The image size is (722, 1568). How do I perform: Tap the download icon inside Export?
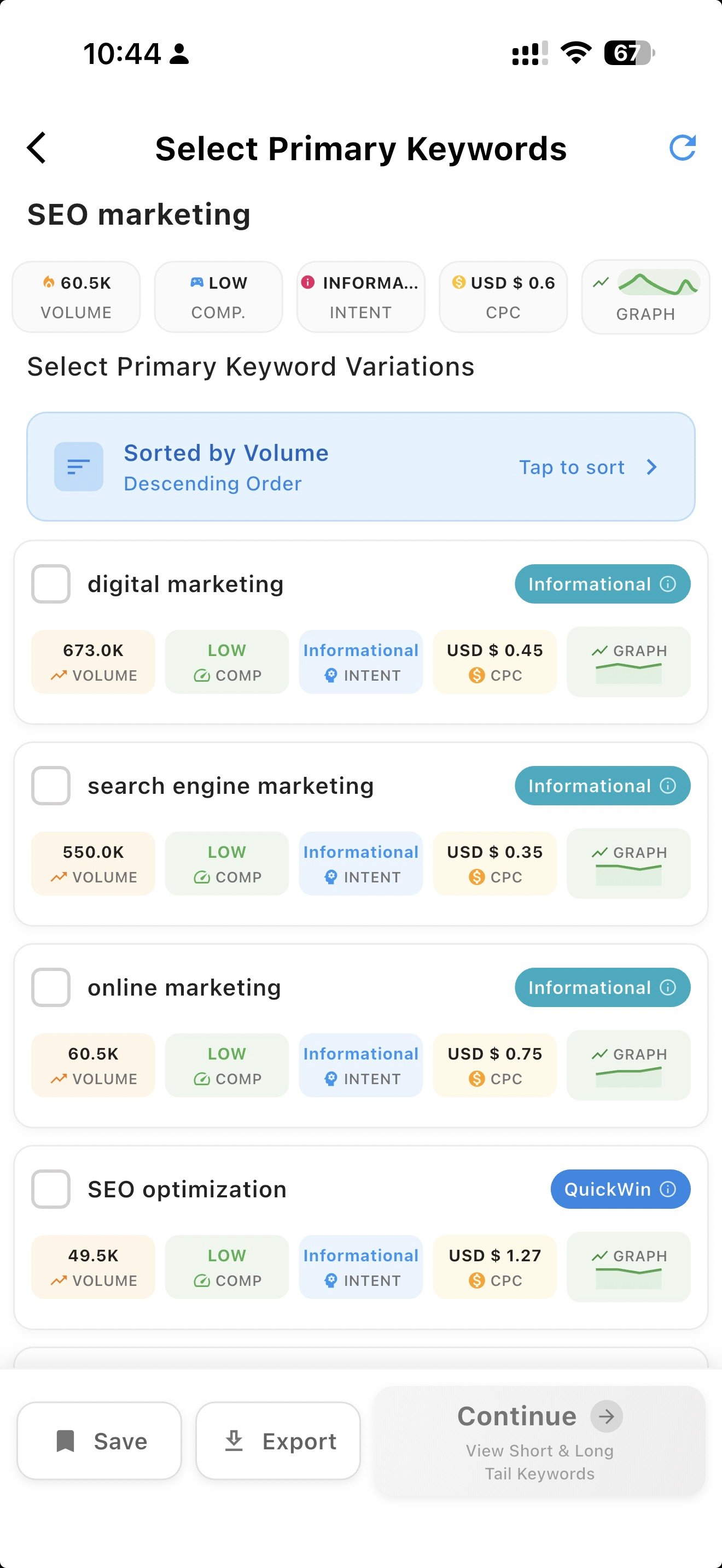click(234, 1441)
